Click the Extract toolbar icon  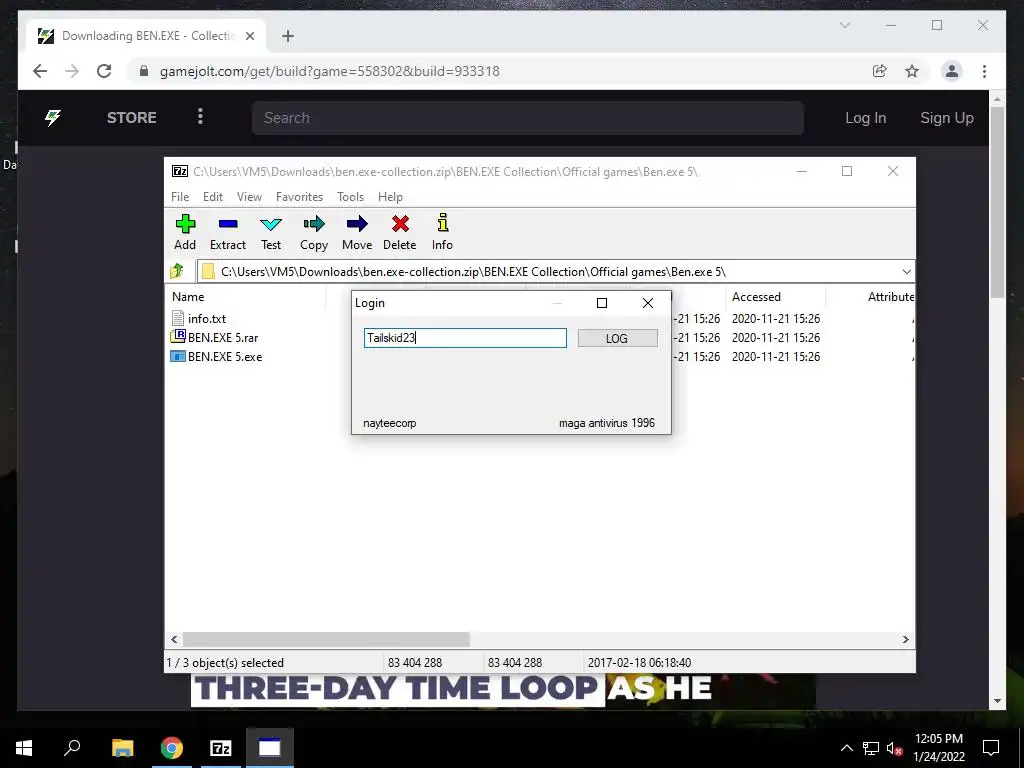pyautogui.click(x=228, y=225)
